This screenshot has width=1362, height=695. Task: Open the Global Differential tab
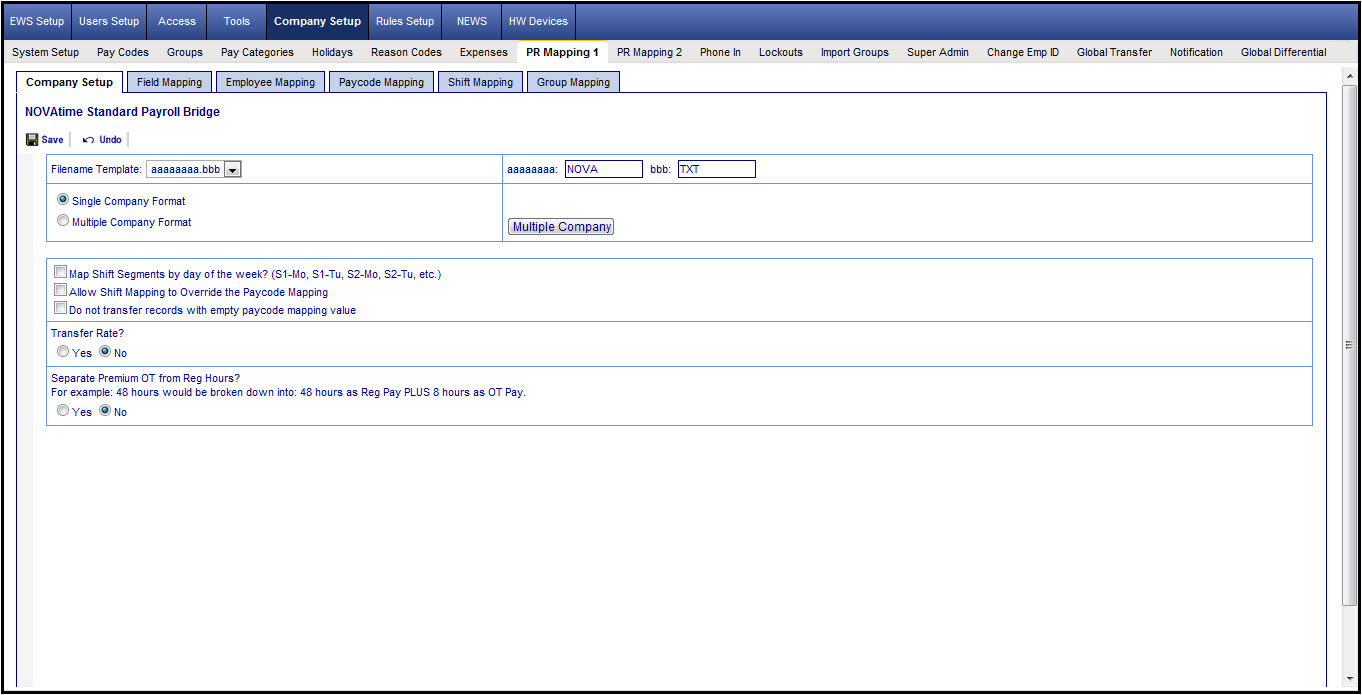click(1284, 52)
